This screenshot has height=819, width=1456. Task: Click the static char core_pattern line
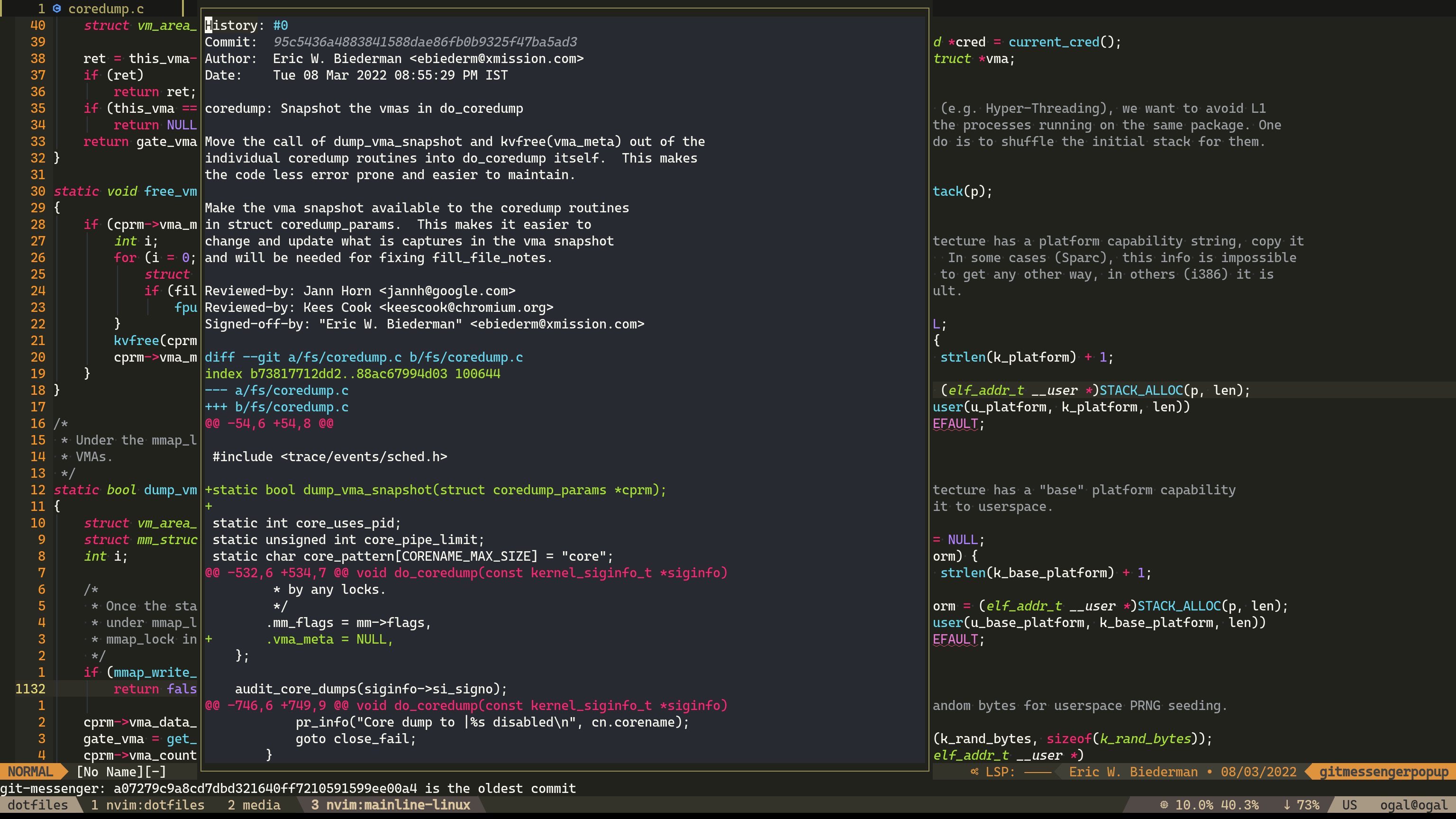(x=413, y=556)
